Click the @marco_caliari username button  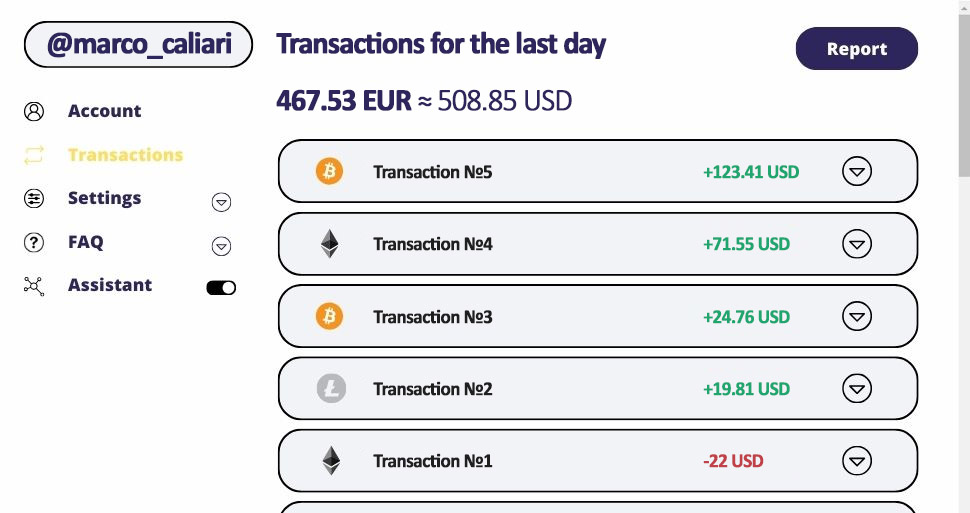click(x=138, y=45)
